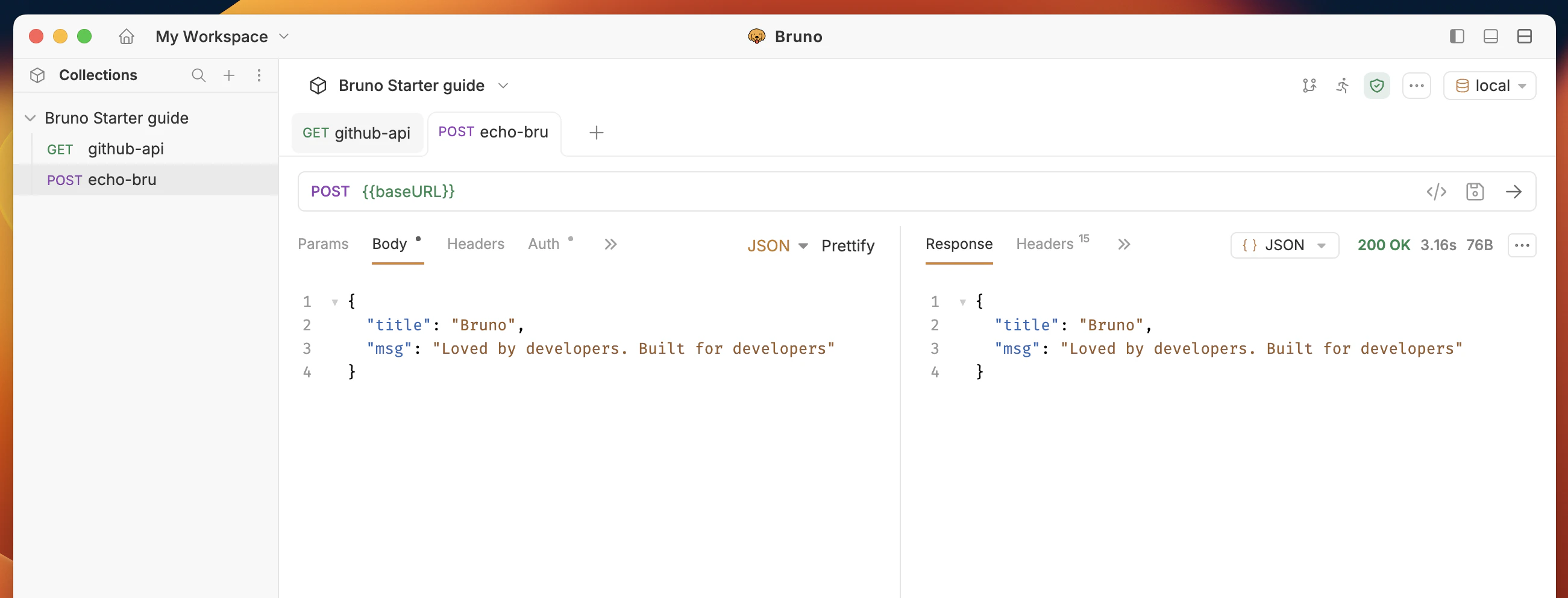
Task: Toggle the bottom panel layout icon
Action: tap(1490, 37)
